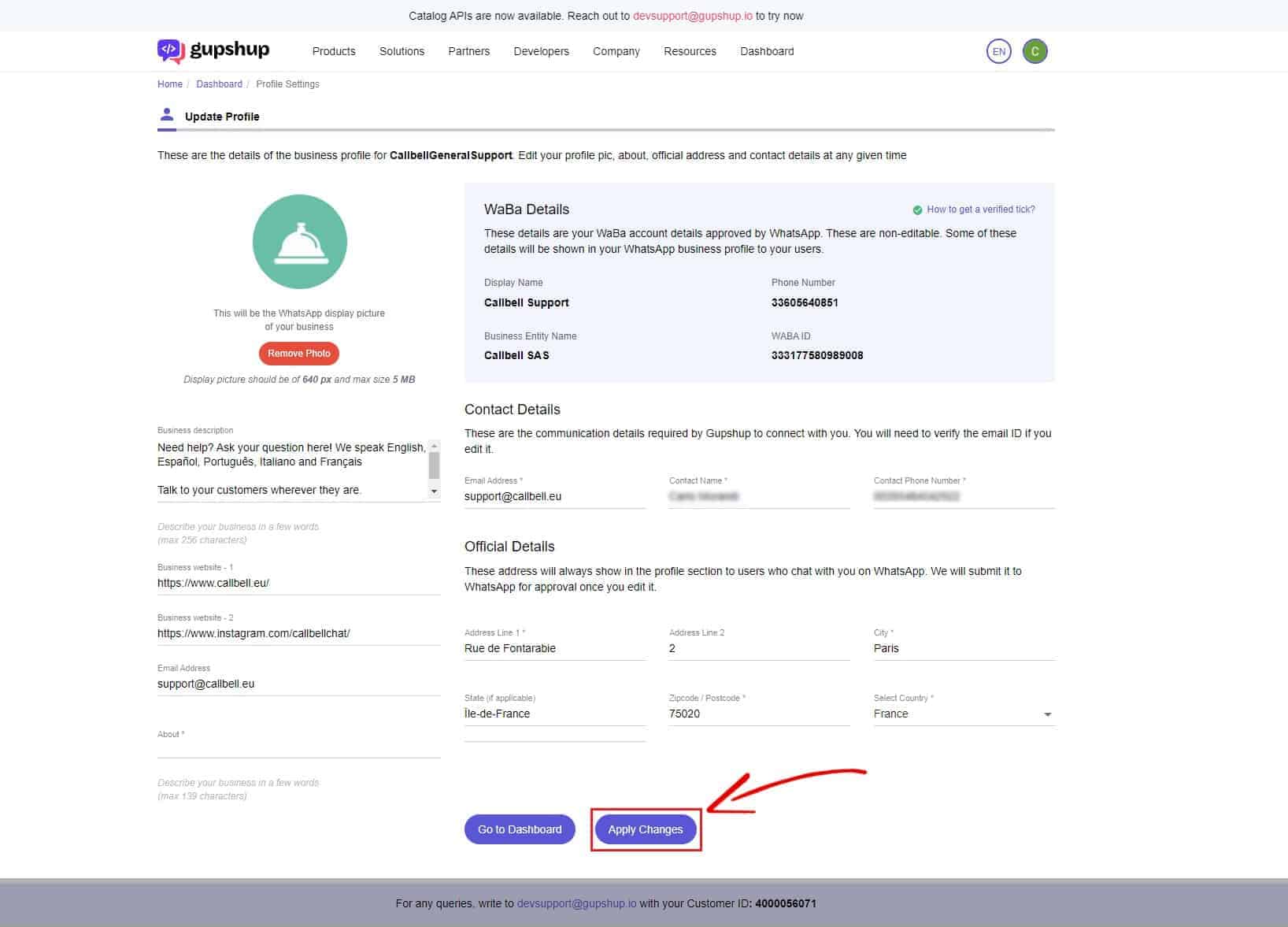Click the About input field
The image size is (1288, 927).
point(298,748)
